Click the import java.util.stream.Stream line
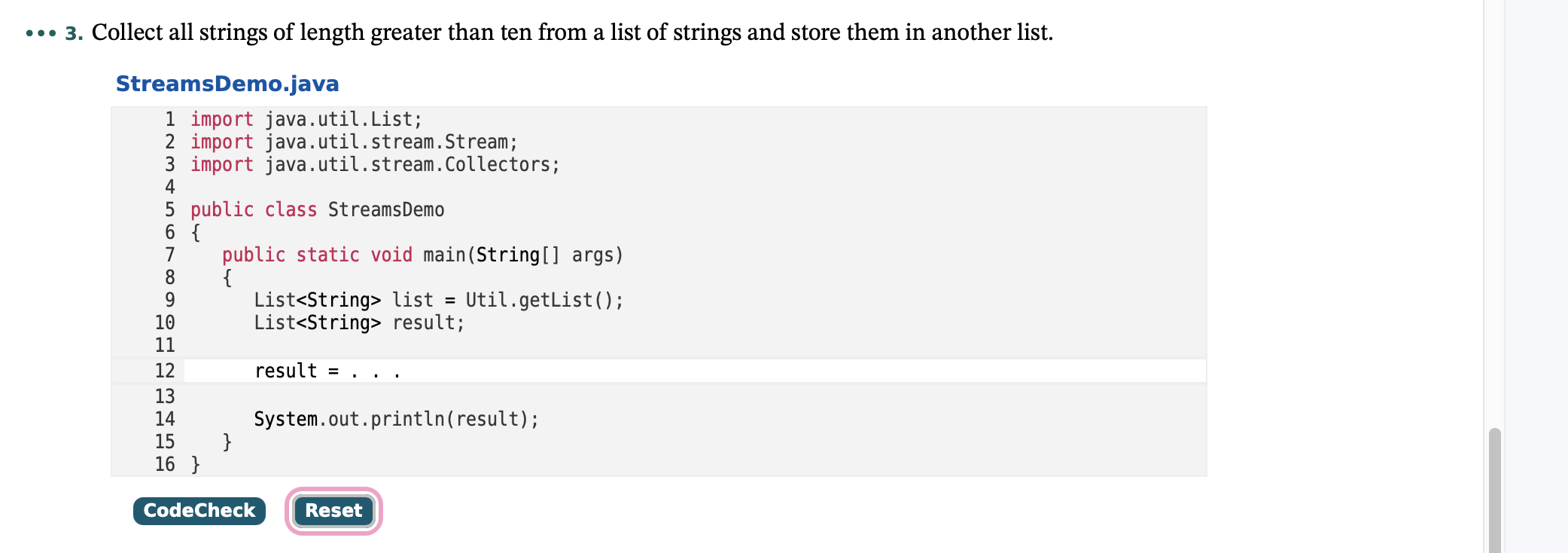 (x=354, y=142)
